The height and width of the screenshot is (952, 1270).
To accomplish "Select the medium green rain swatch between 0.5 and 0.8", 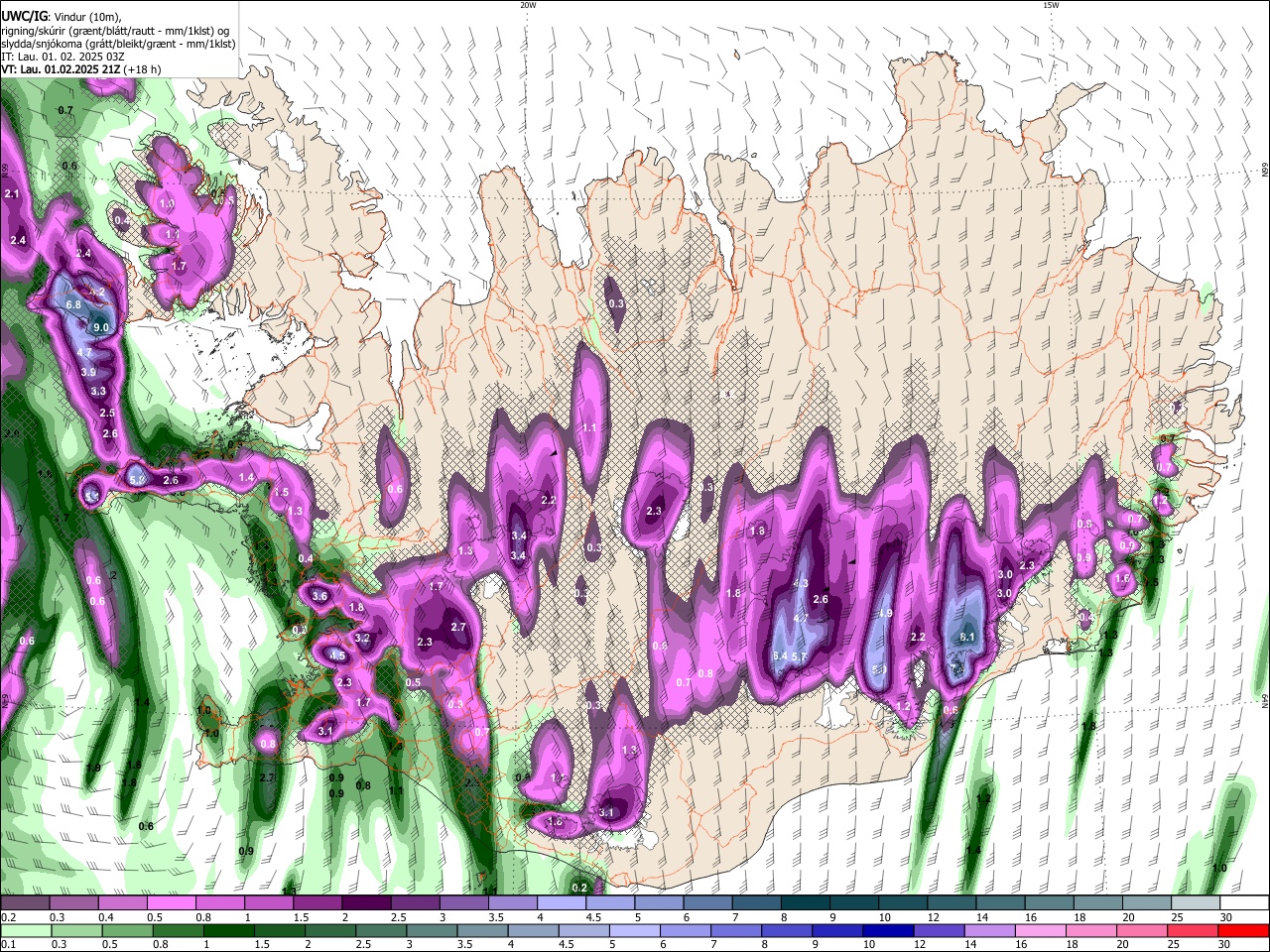I will click(x=127, y=930).
